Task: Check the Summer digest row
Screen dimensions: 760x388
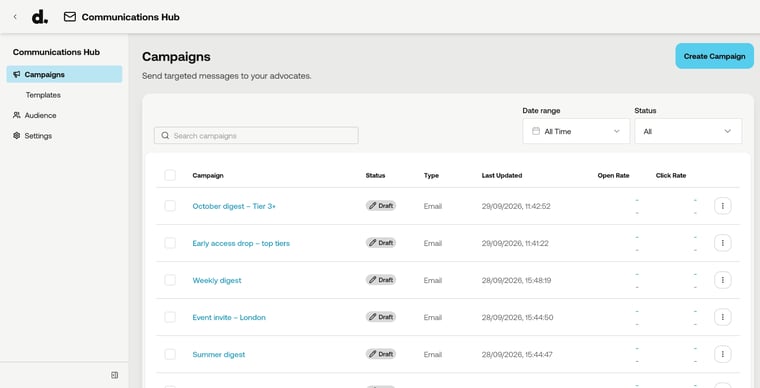Action: 170,354
